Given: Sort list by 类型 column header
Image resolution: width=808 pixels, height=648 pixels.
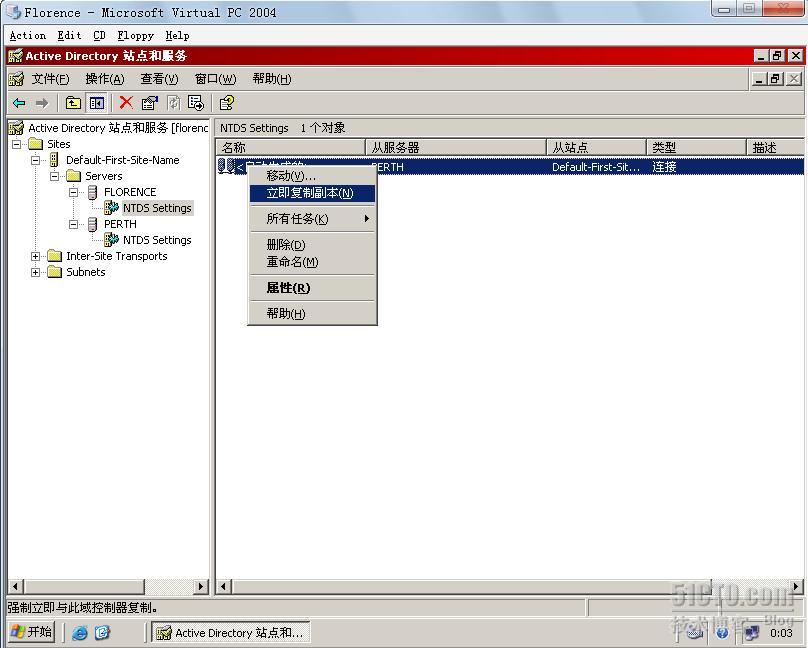Looking at the screenshot, I should point(696,148).
